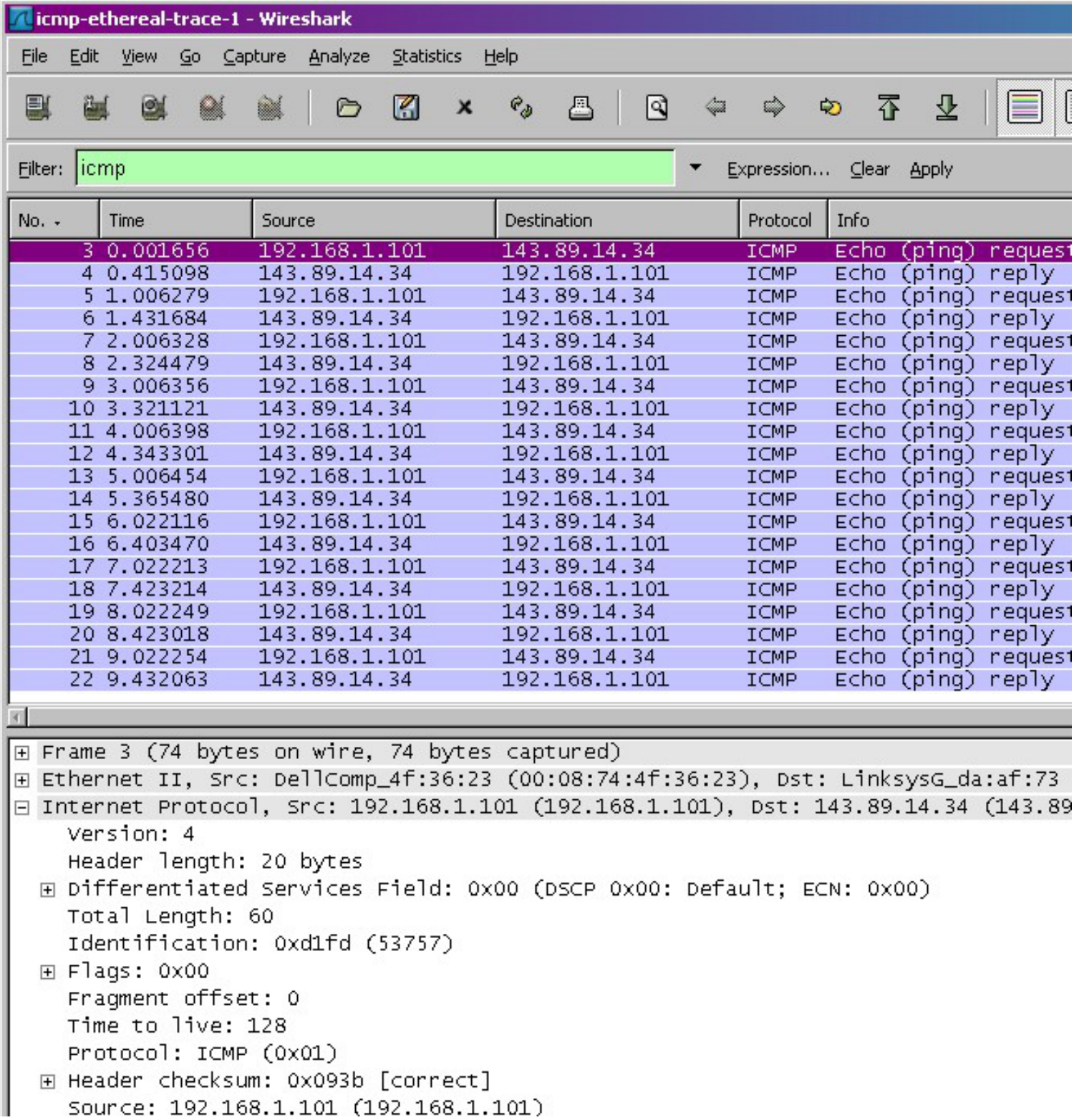Select Header length: 20 bytes line
The image size is (1074, 1120).
(216, 864)
